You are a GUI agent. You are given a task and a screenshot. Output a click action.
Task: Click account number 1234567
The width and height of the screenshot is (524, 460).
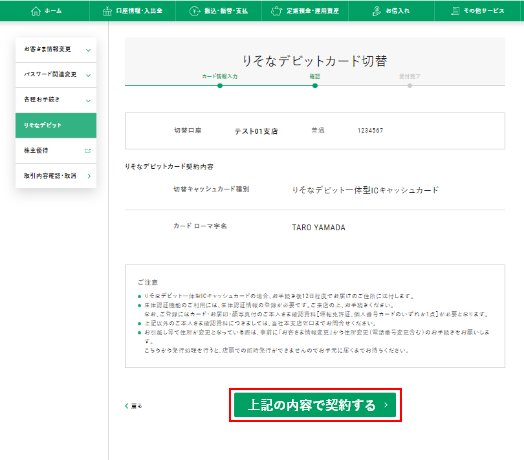tap(370, 130)
